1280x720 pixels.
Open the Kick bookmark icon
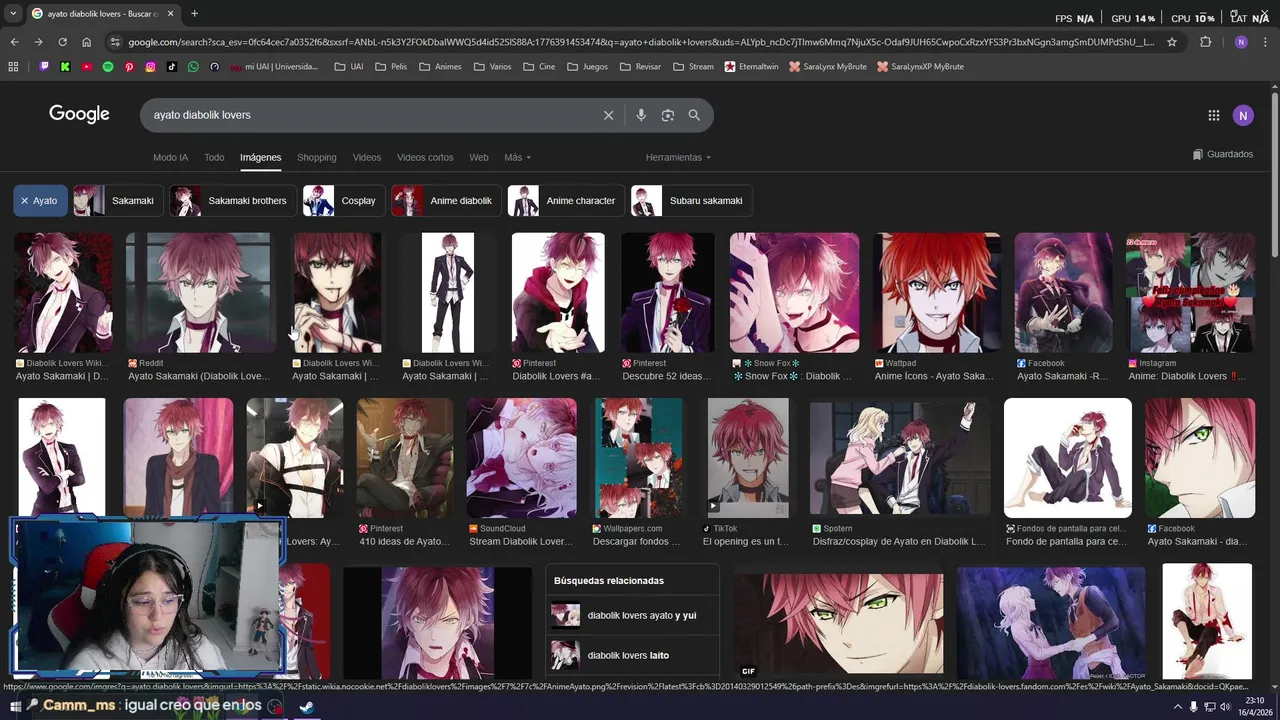[x=65, y=67]
